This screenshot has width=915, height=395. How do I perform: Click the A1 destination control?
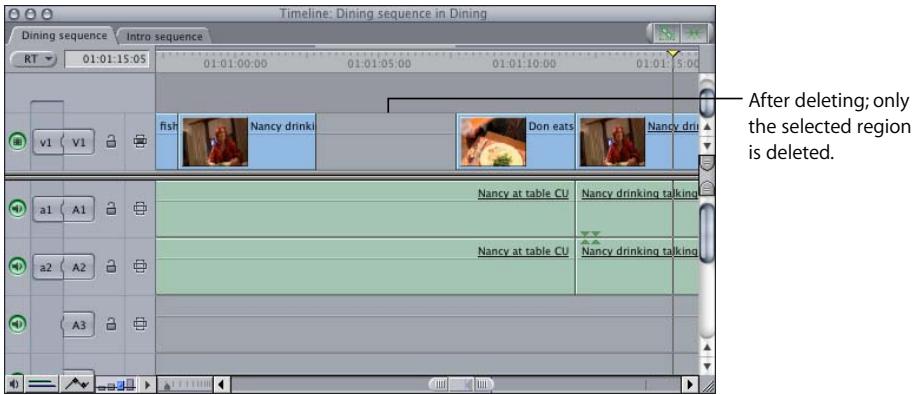pos(79,209)
